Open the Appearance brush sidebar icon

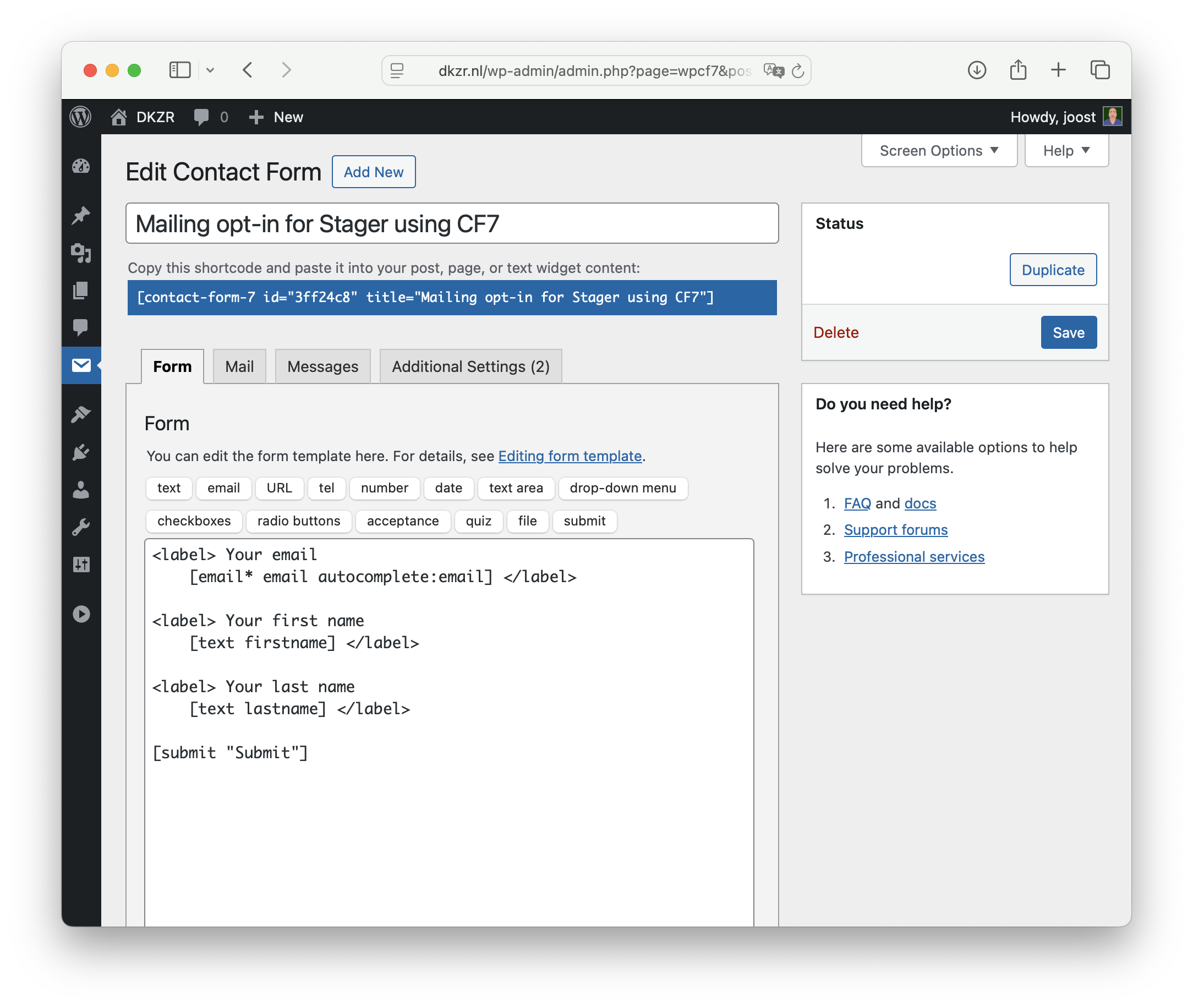click(81, 414)
